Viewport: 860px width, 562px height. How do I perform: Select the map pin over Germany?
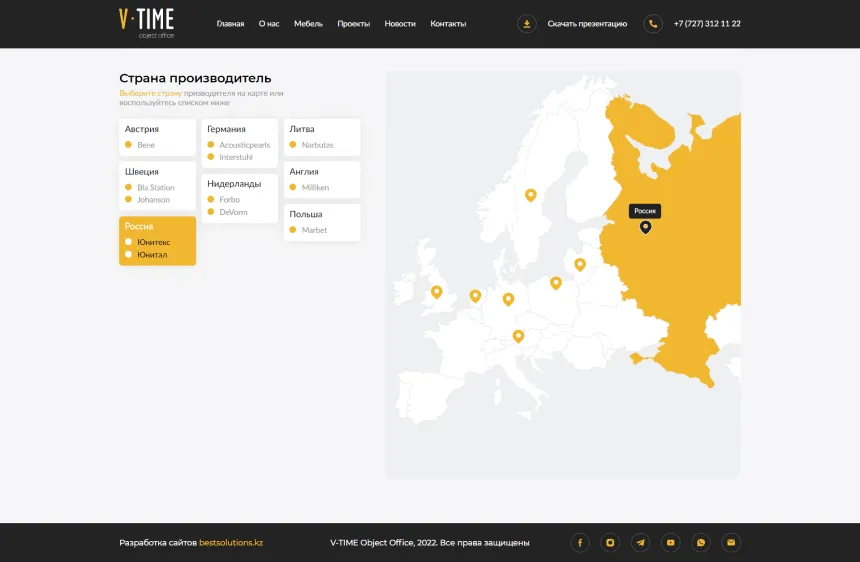click(508, 299)
